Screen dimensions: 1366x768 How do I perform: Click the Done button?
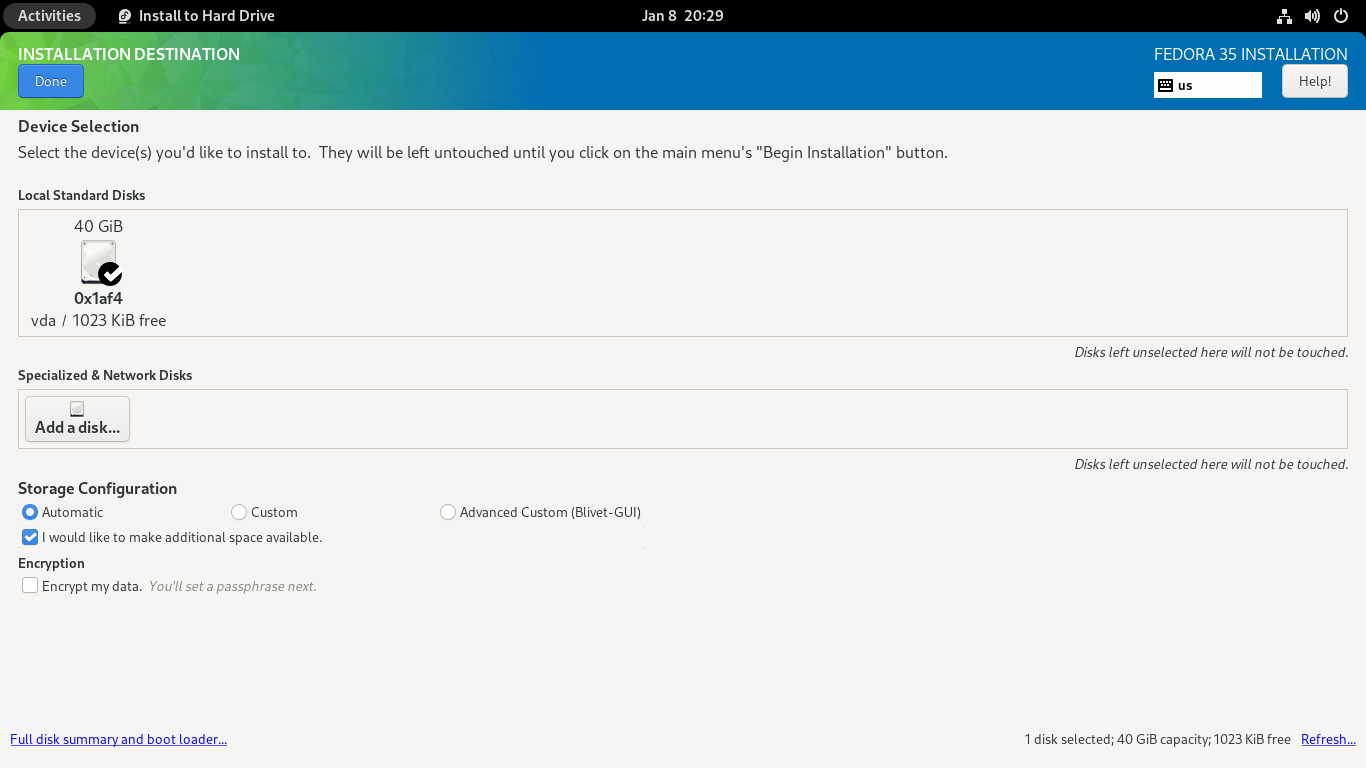[x=51, y=81]
